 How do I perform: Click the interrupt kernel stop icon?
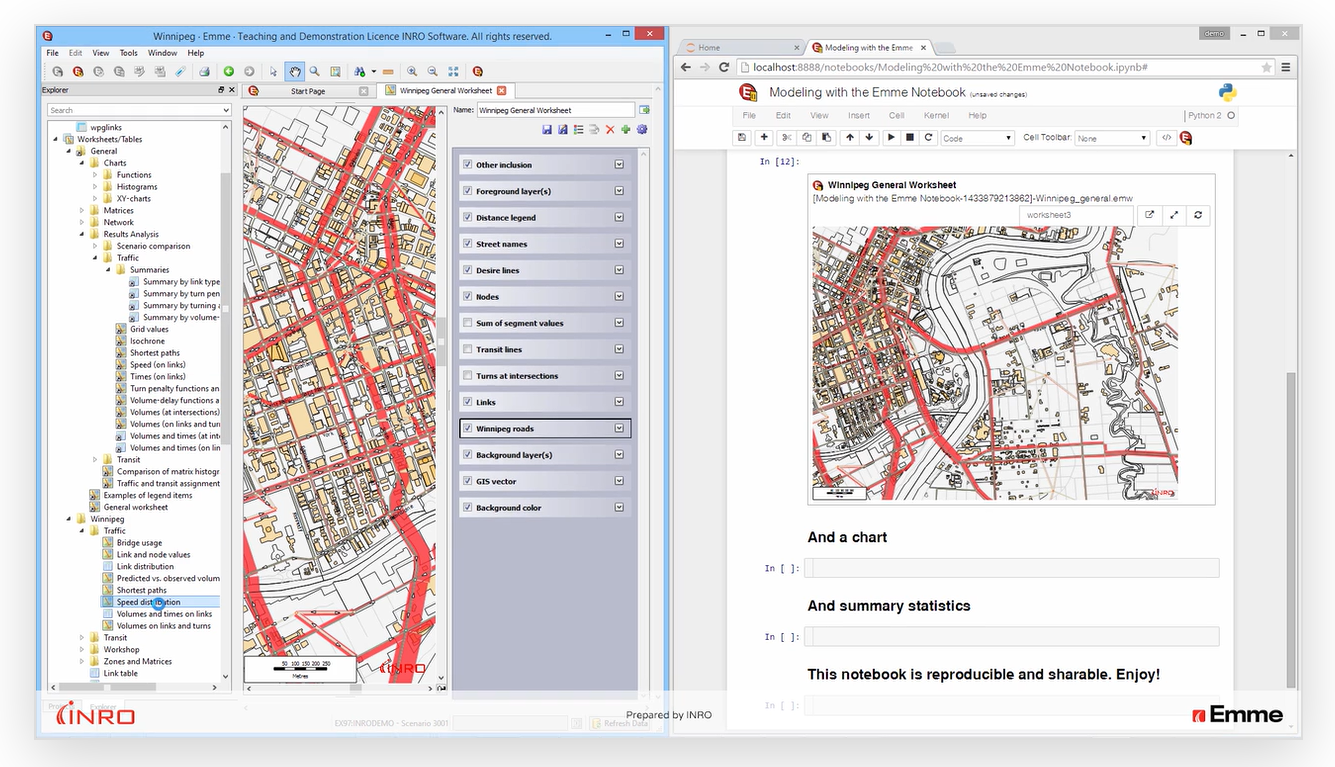[909, 138]
